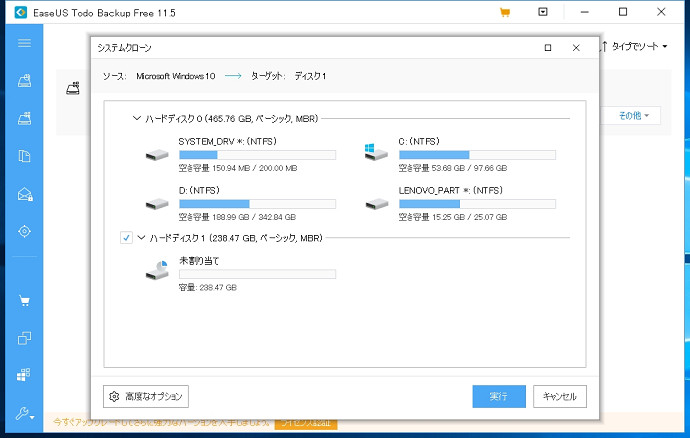Click the free space text '150.94 MB / 200.00 MB'

click(255, 168)
